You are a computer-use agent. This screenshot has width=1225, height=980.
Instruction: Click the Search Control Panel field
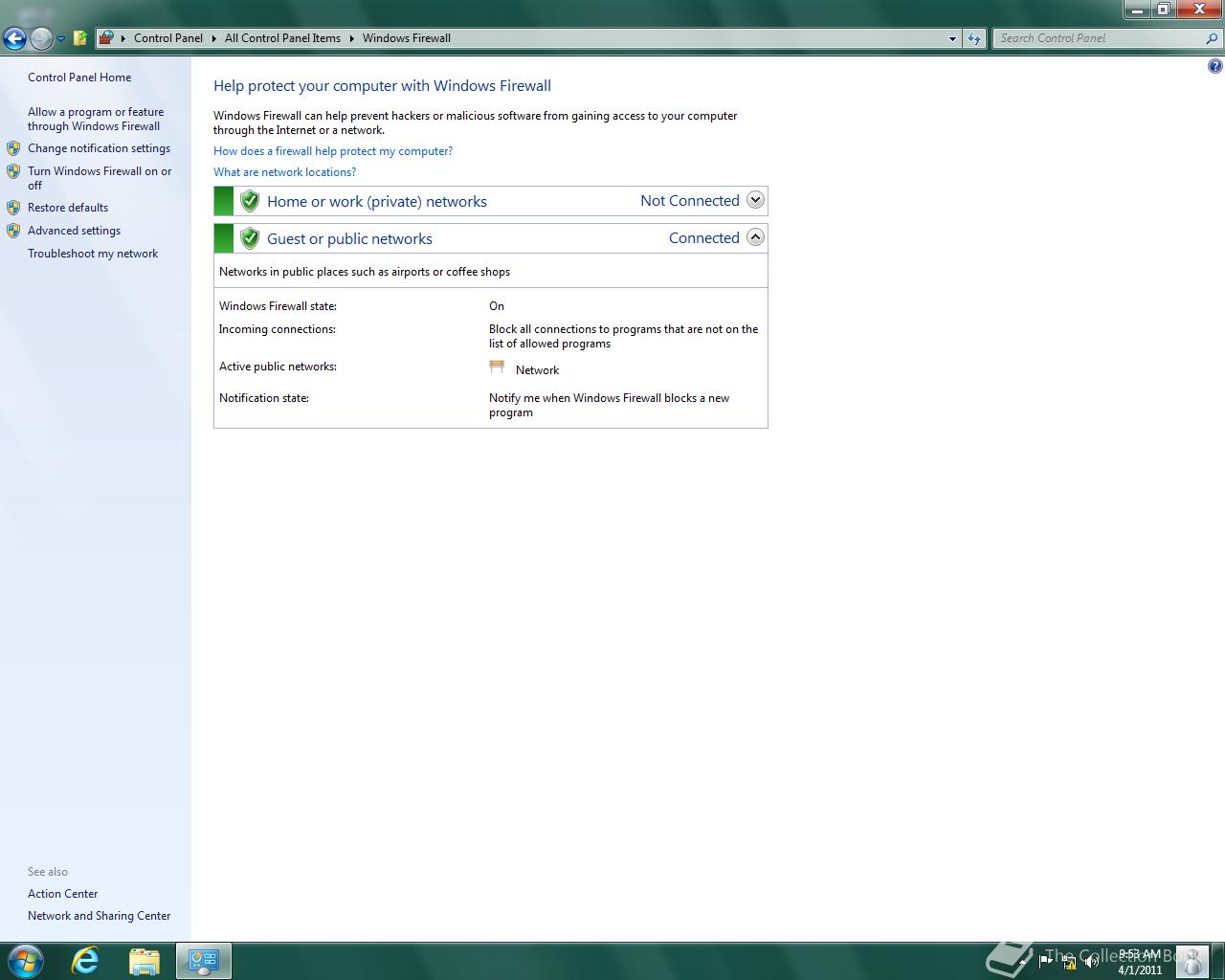tap(1099, 38)
